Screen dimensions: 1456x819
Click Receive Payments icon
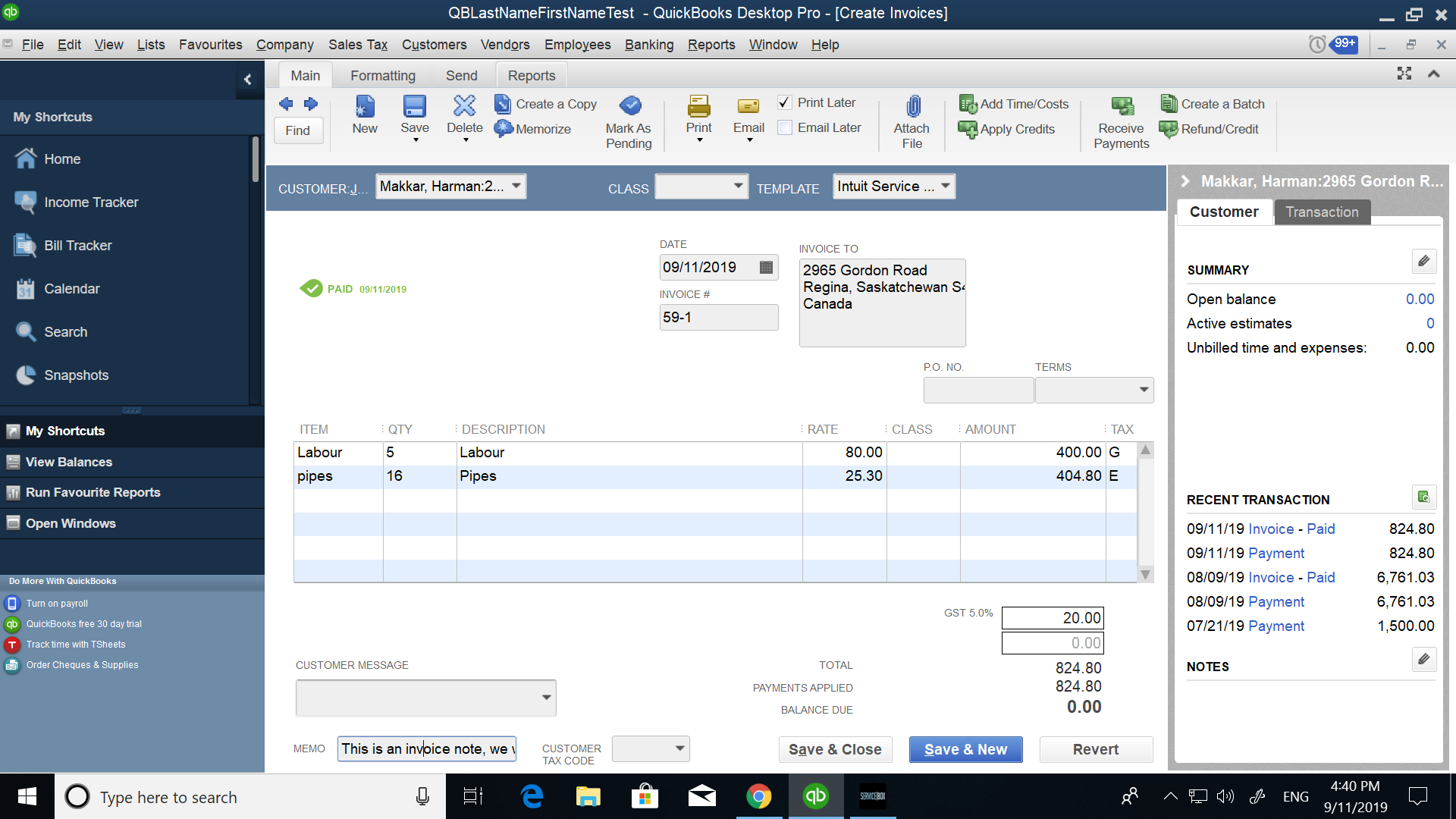tap(1122, 106)
